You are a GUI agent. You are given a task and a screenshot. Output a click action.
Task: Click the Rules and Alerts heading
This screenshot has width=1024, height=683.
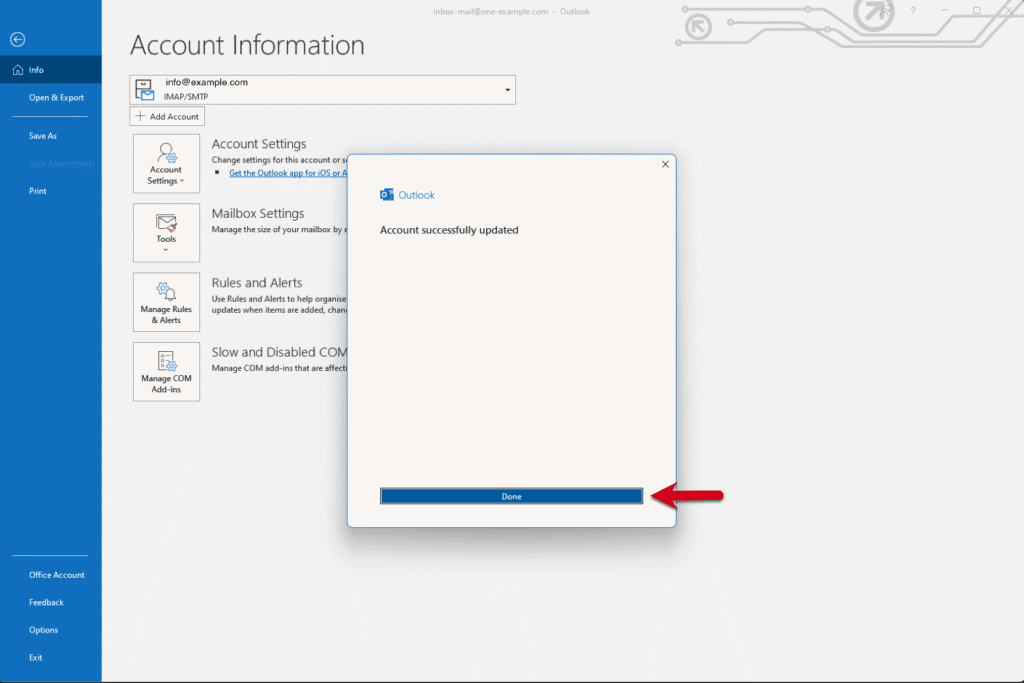coord(257,283)
